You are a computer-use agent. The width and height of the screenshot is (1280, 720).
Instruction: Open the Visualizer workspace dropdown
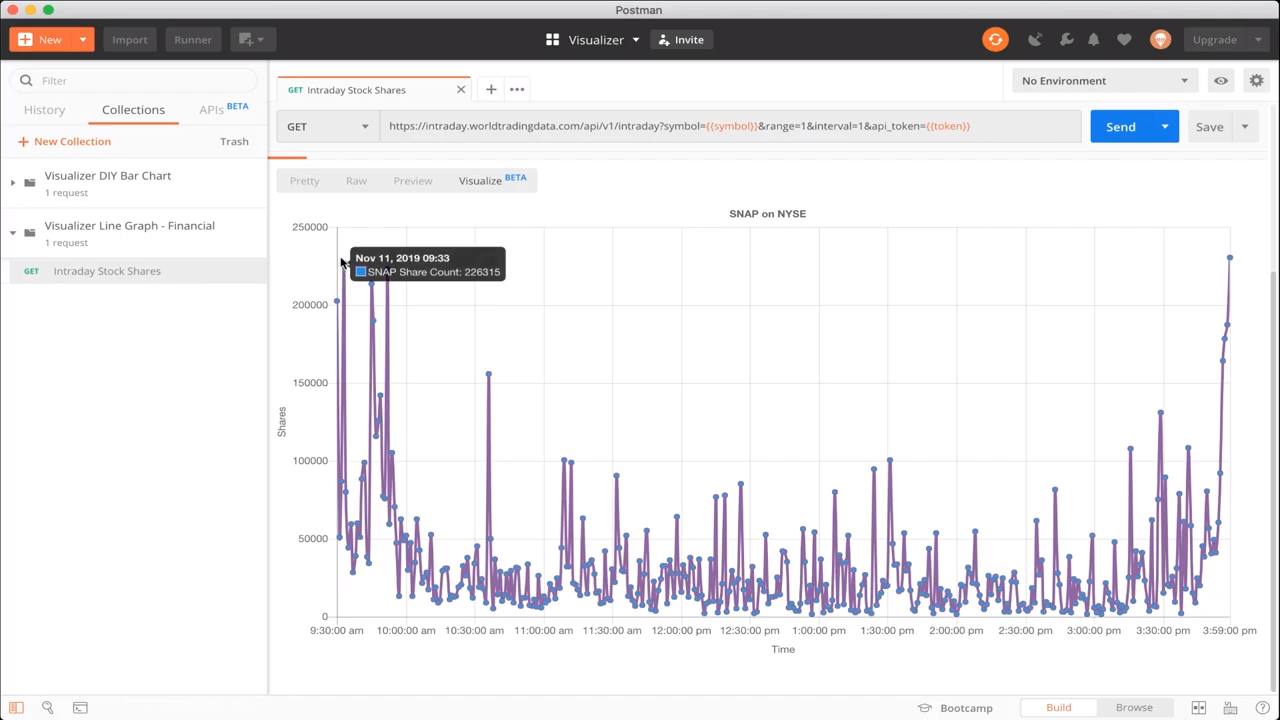pos(635,40)
